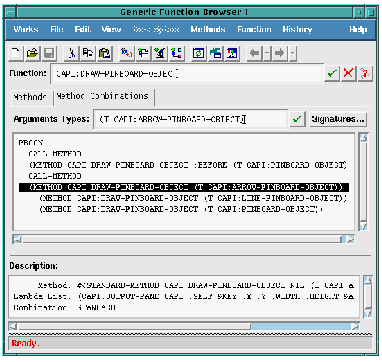This screenshot has width=382, height=362.
Task: Click right arrow of method list horizontal scrollbar
Action: (x=350, y=239)
